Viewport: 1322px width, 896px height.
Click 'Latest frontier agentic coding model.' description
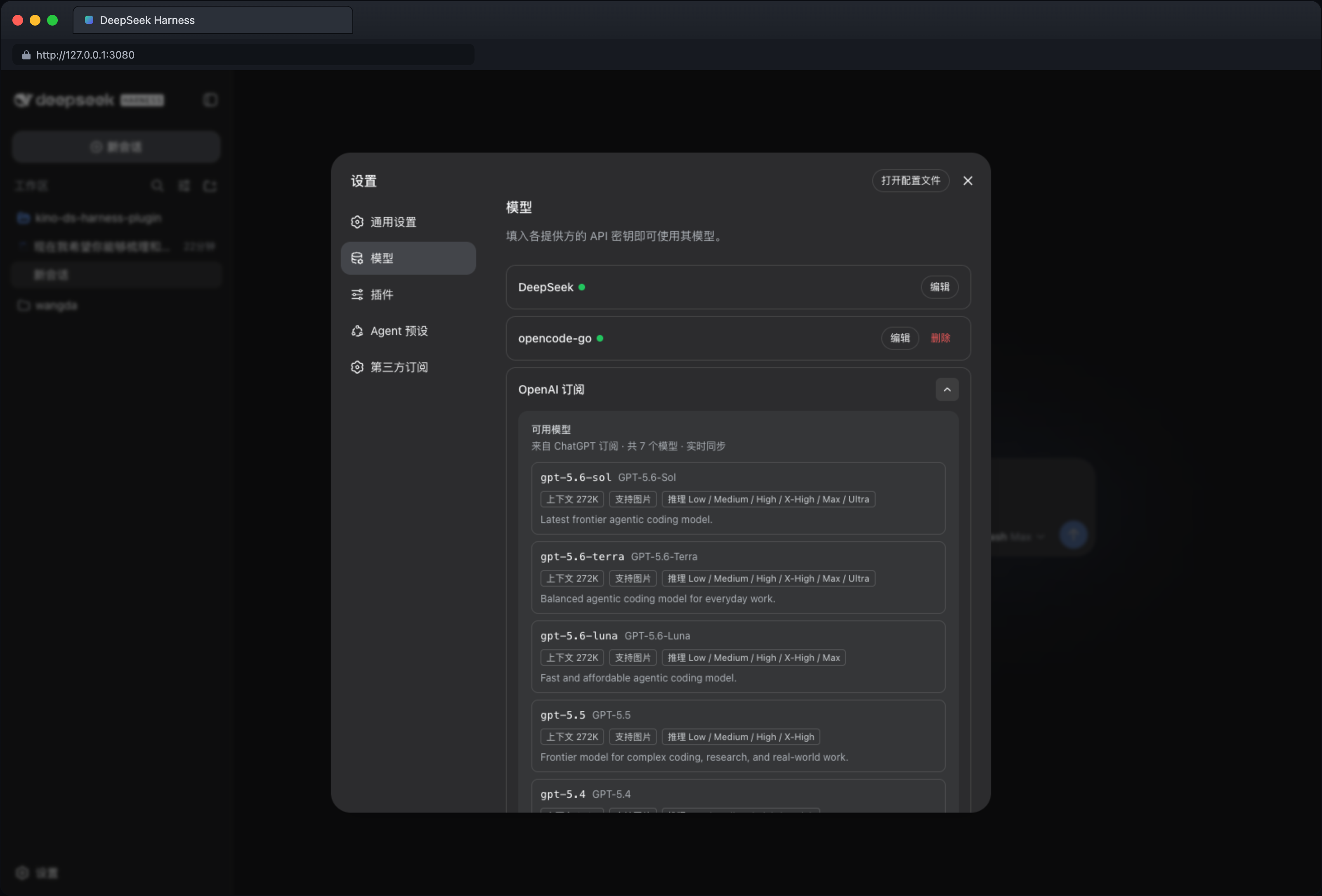626,519
